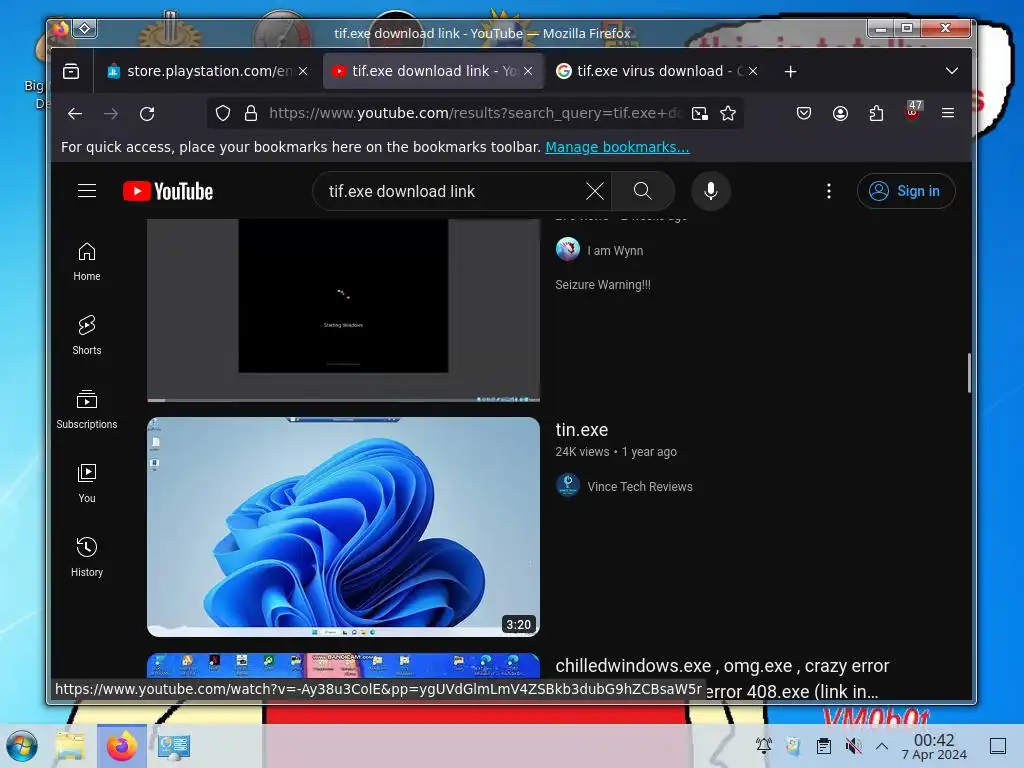The width and height of the screenshot is (1024, 768).
Task: Click Firefox icon in taskbar
Action: pos(121,746)
